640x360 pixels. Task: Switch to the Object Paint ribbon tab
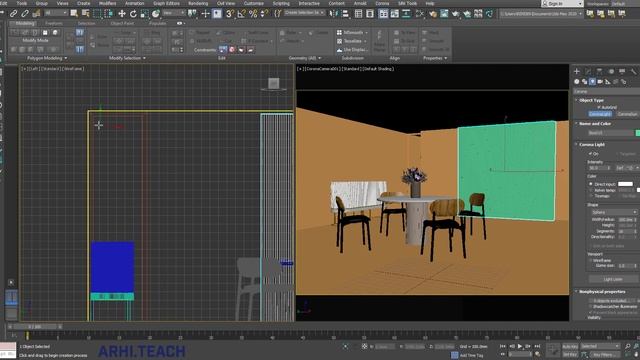(122, 24)
